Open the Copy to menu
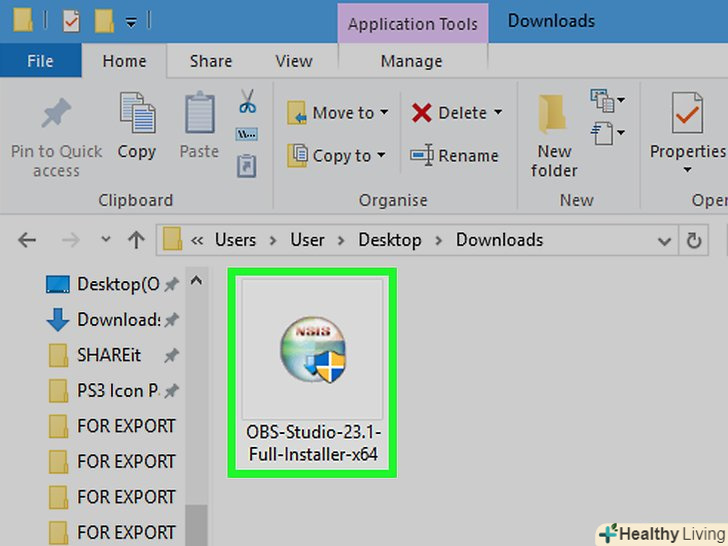 point(336,156)
